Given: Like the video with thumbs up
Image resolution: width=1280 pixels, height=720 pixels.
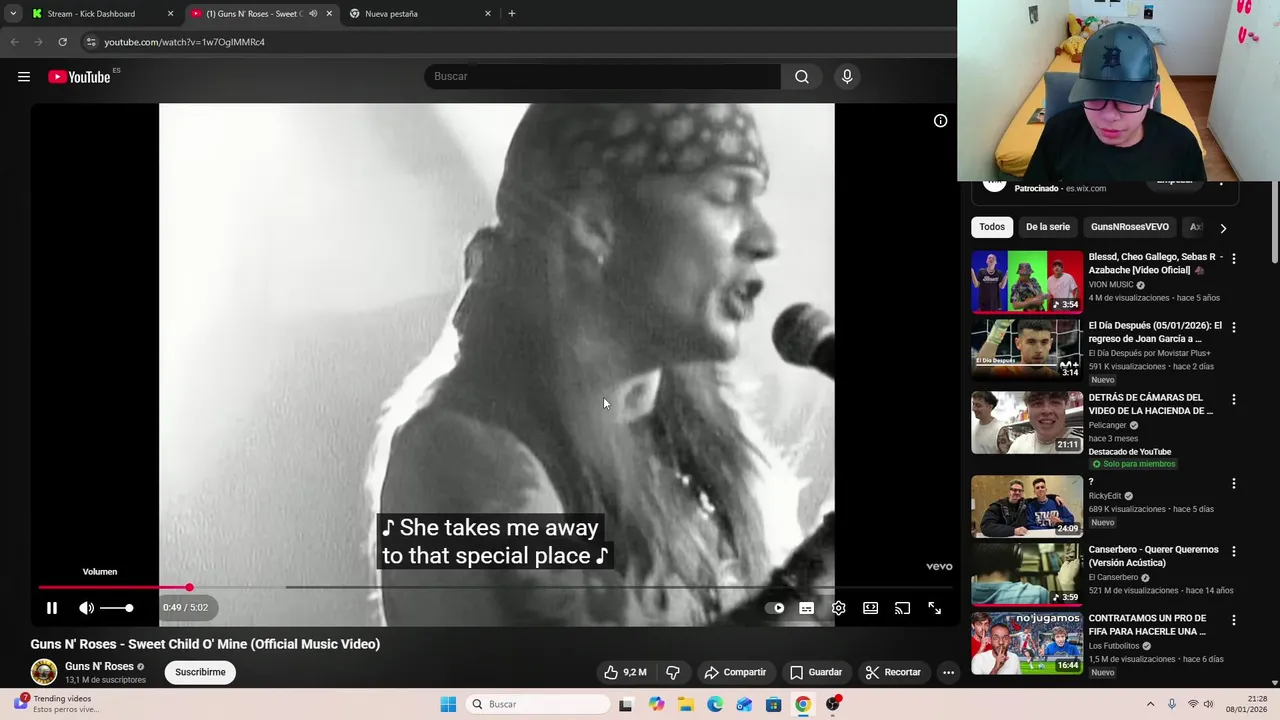Looking at the screenshot, I should point(625,672).
